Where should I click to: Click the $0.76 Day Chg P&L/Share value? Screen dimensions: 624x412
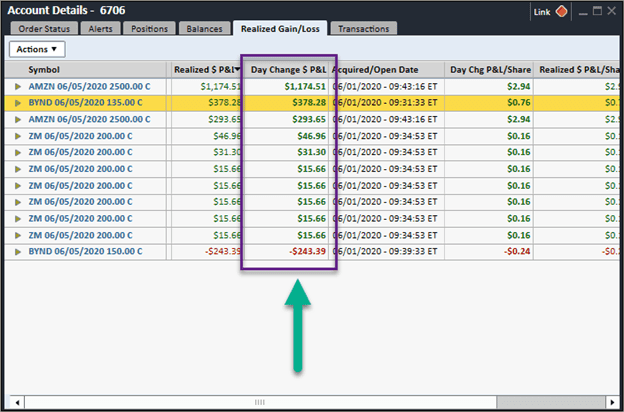(x=519, y=103)
